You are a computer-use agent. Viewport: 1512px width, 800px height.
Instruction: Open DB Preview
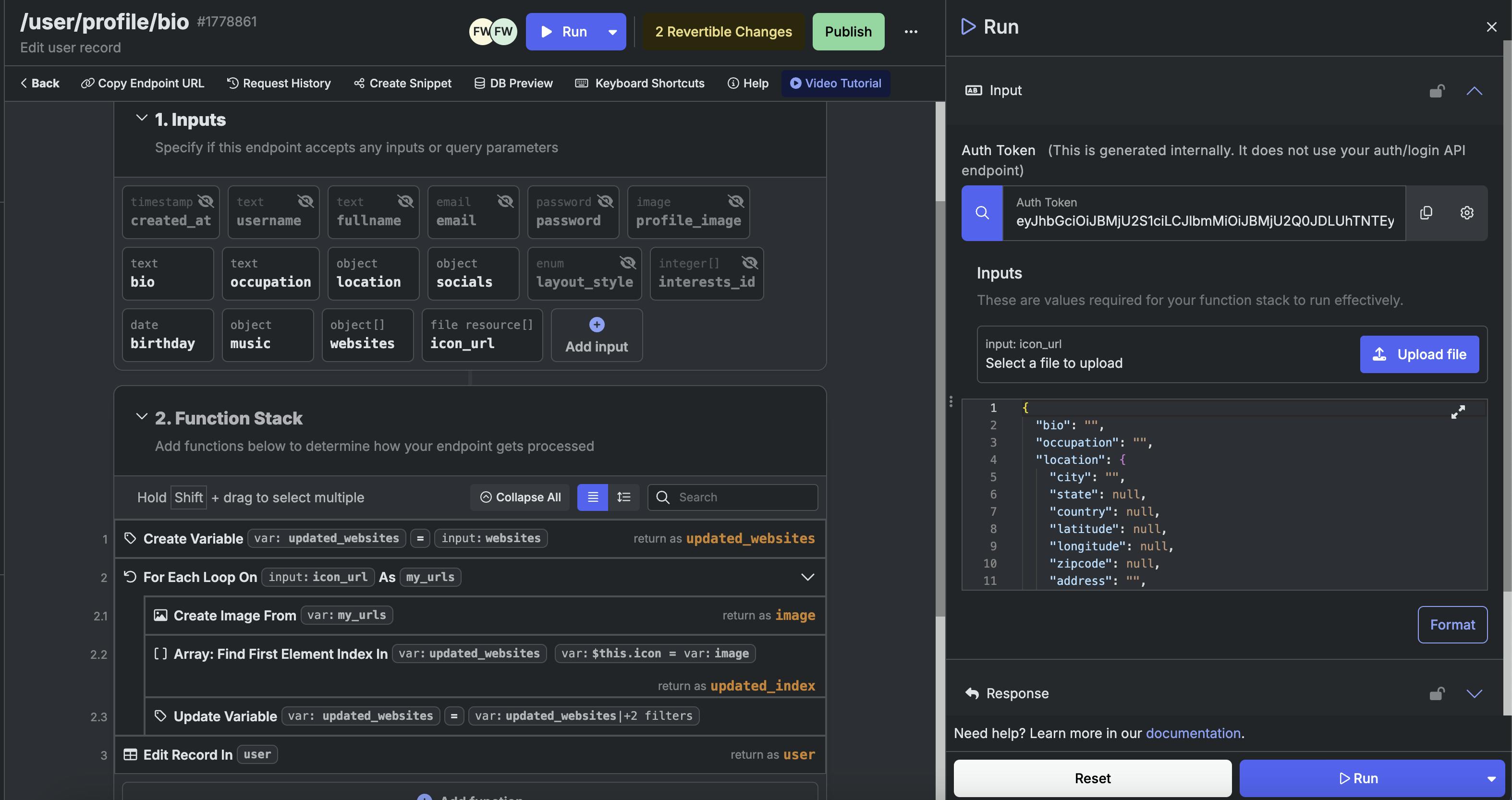pos(513,84)
